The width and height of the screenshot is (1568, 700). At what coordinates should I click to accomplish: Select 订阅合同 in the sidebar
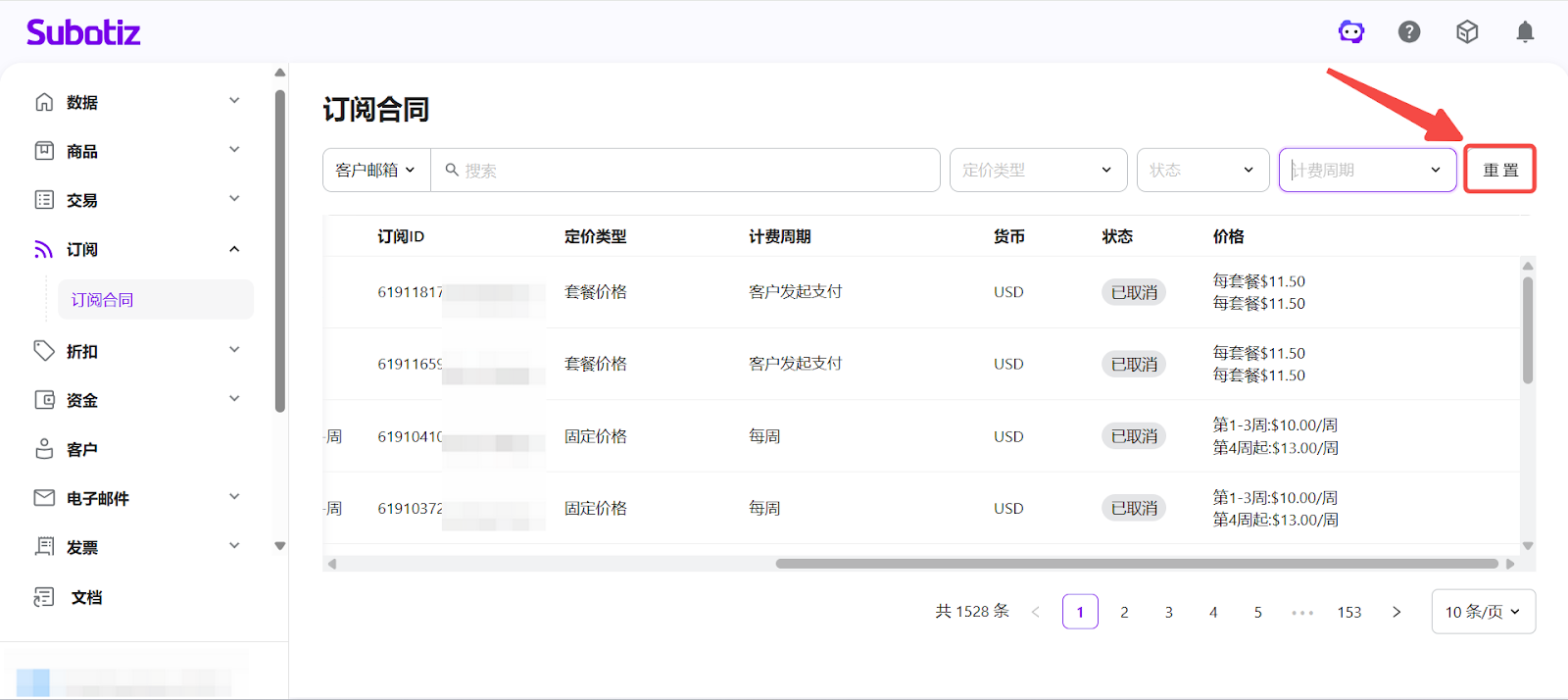pyautogui.click(x=103, y=300)
